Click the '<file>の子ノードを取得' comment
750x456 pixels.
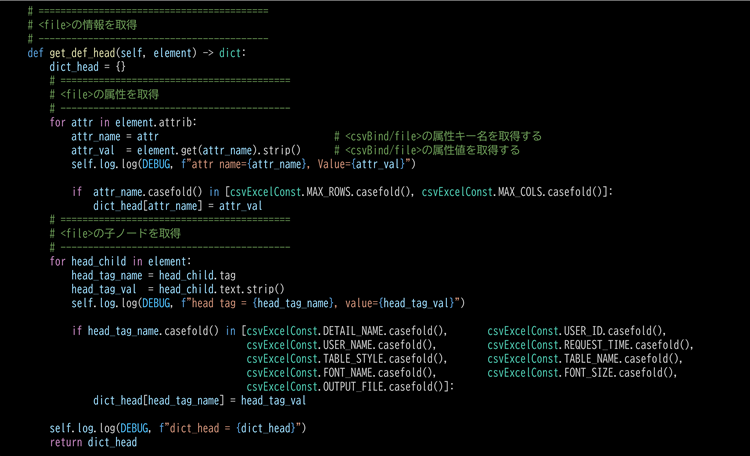pyautogui.click(x=120, y=233)
